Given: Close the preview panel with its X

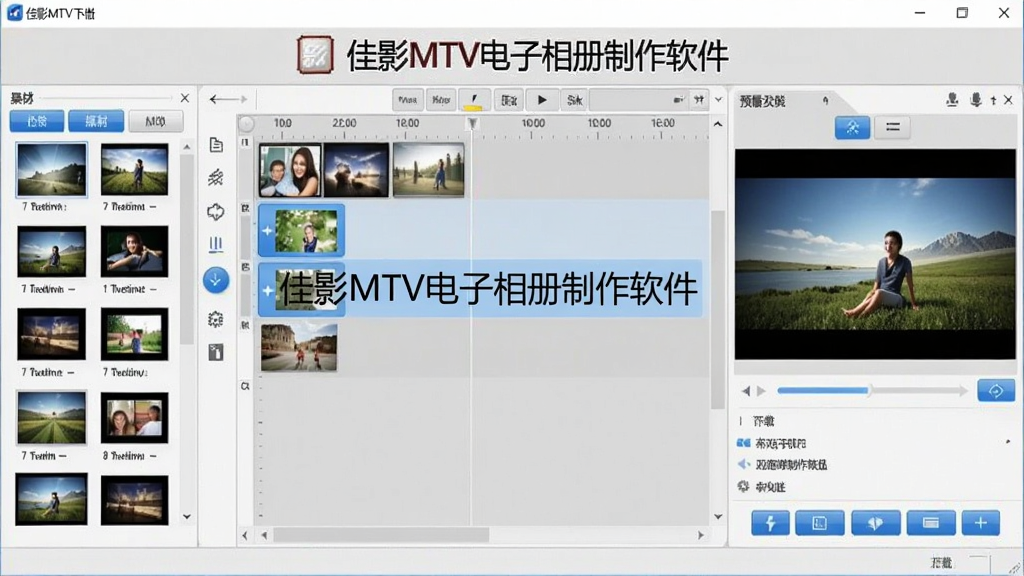Looking at the screenshot, I should [1008, 100].
